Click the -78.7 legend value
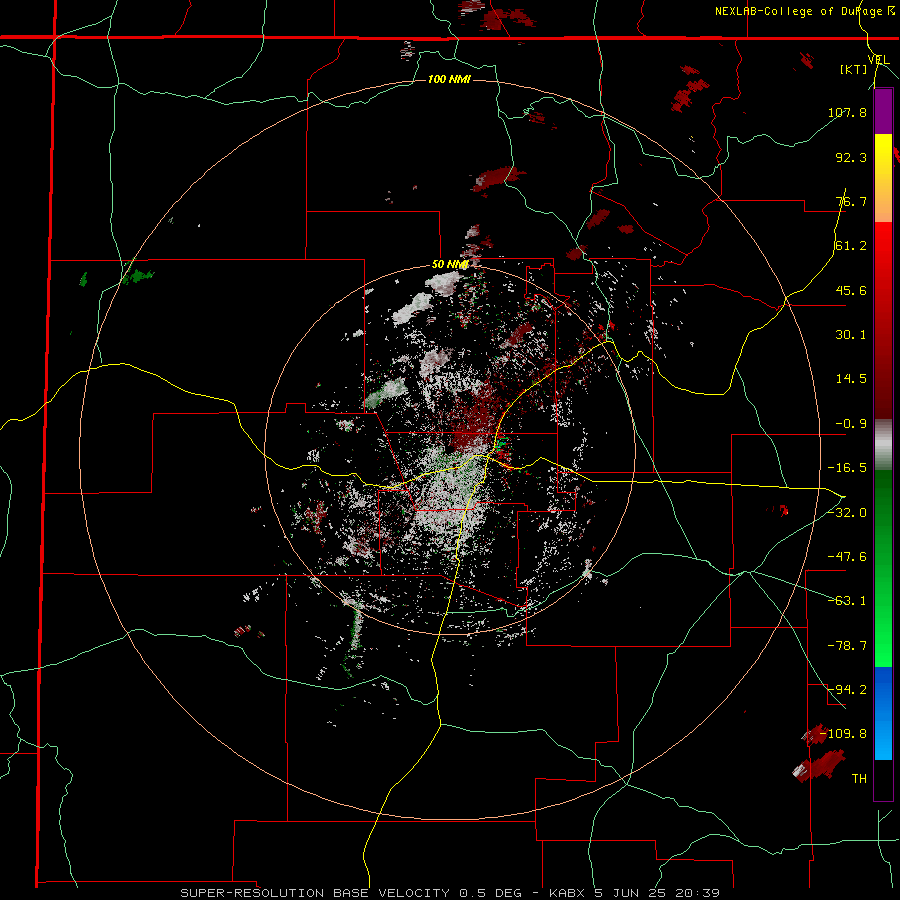 847,646
